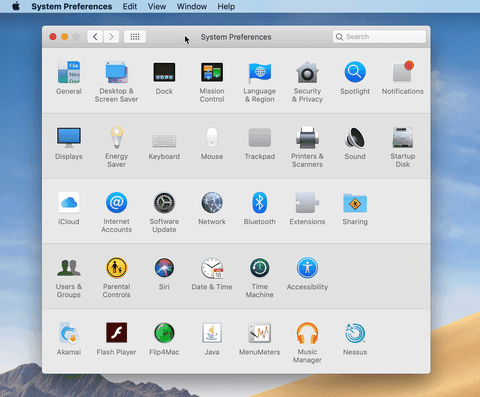Click the Forward navigation arrow button
Screen dimensions: 480x397
tap(111, 37)
